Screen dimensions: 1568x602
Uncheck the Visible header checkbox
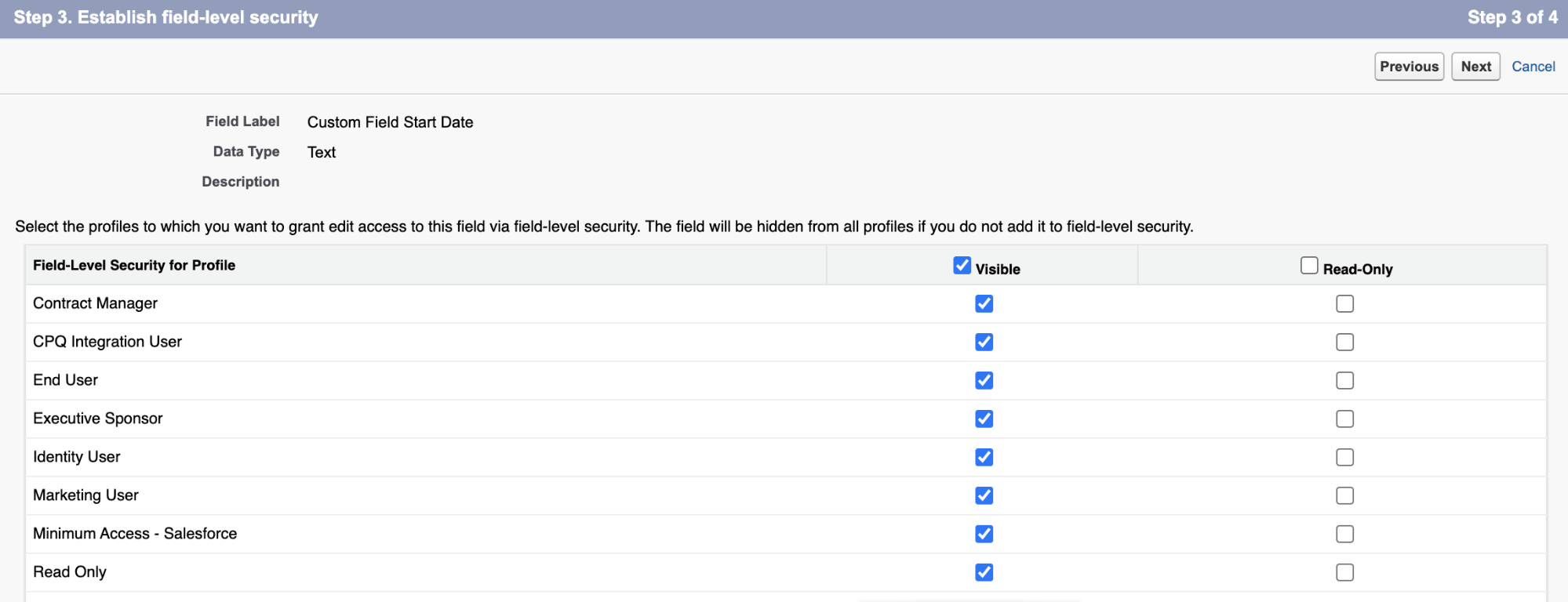962,266
